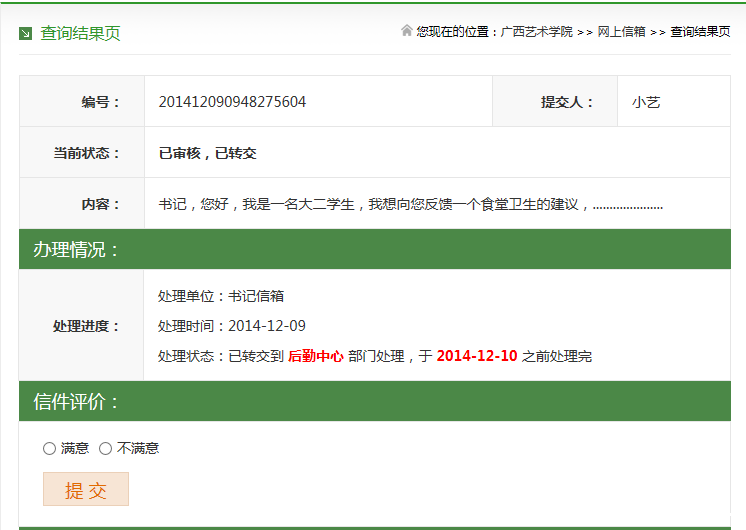
Task: Select the 不满意 radio button
Action: point(105,448)
